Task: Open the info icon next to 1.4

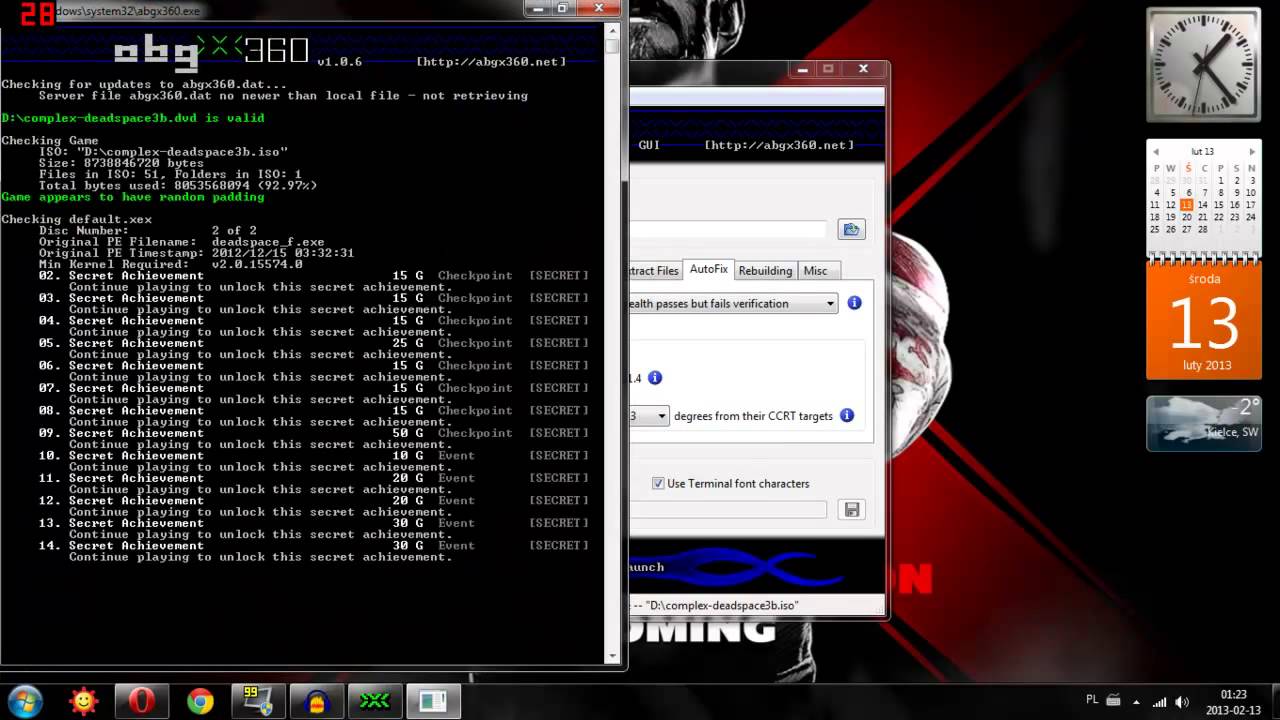Action: pos(655,377)
